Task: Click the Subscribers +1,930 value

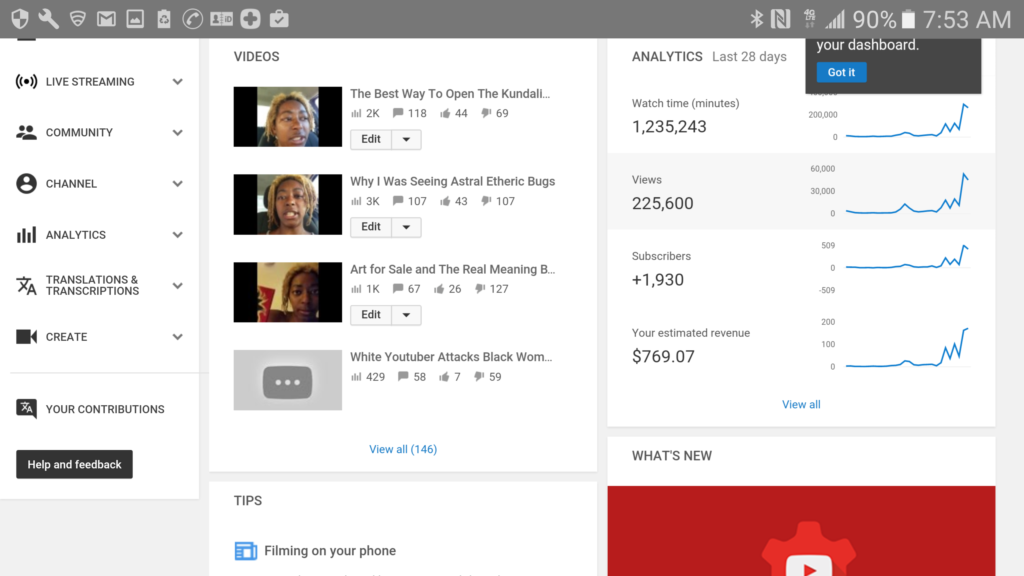Action: pos(658,280)
